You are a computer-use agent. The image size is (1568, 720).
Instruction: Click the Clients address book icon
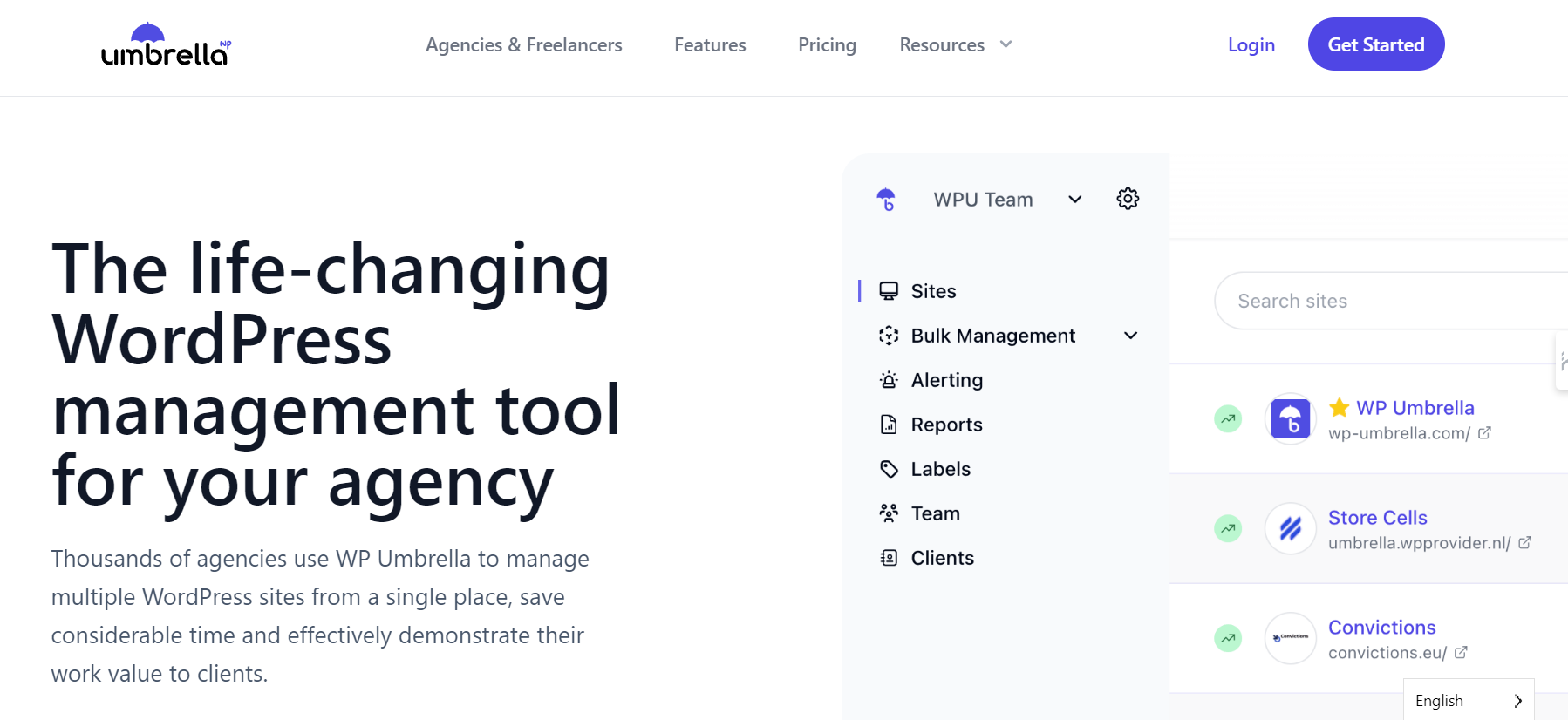(889, 558)
